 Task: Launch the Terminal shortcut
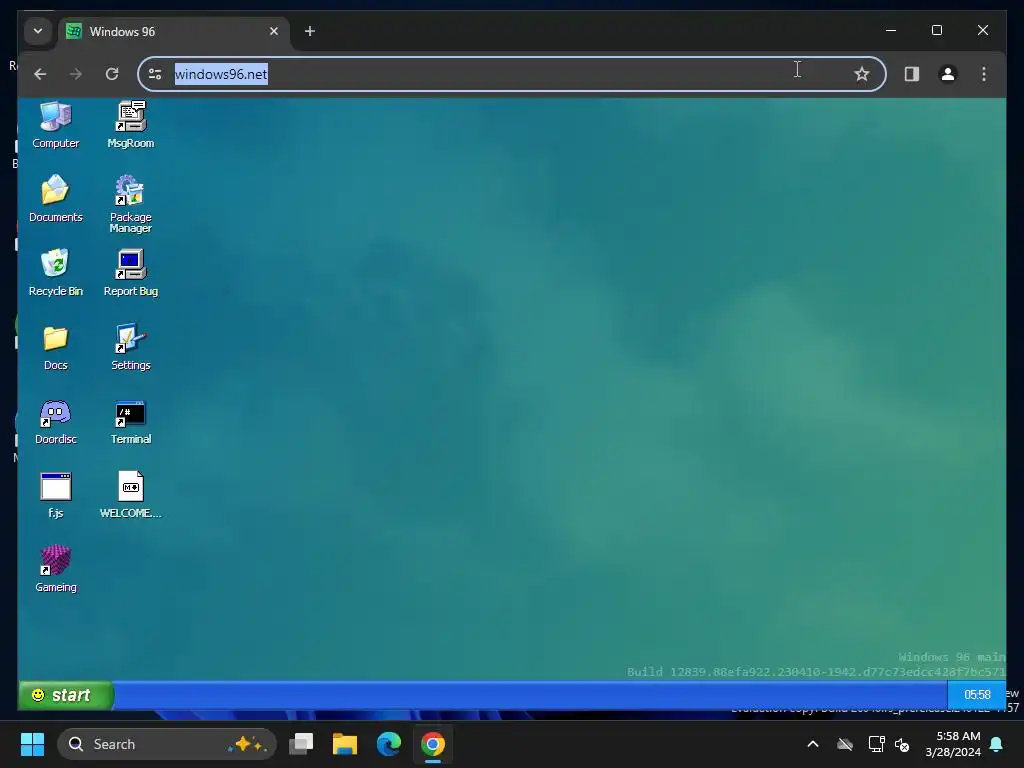click(131, 421)
